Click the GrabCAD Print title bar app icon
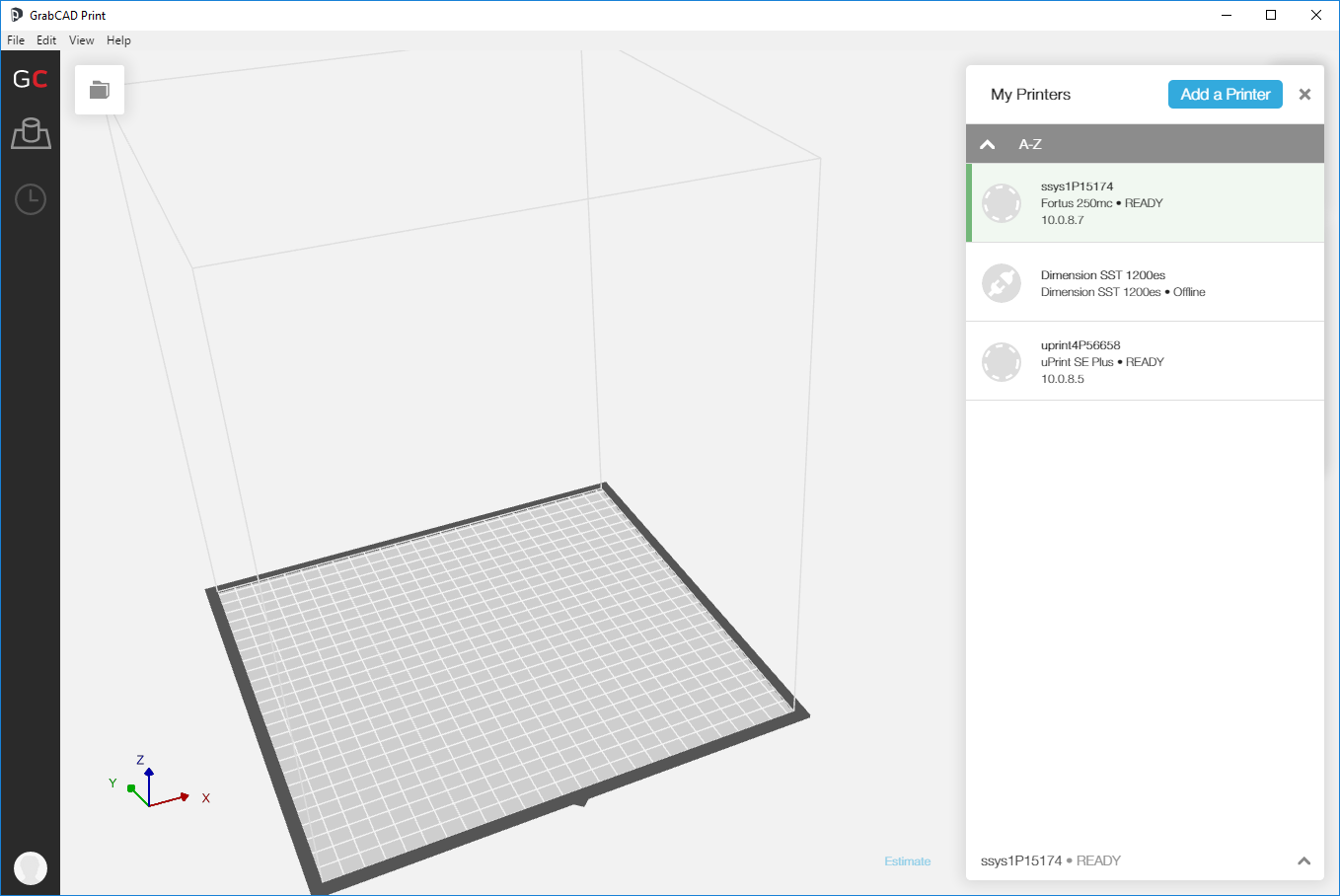This screenshot has height=896, width=1340. click(x=16, y=15)
